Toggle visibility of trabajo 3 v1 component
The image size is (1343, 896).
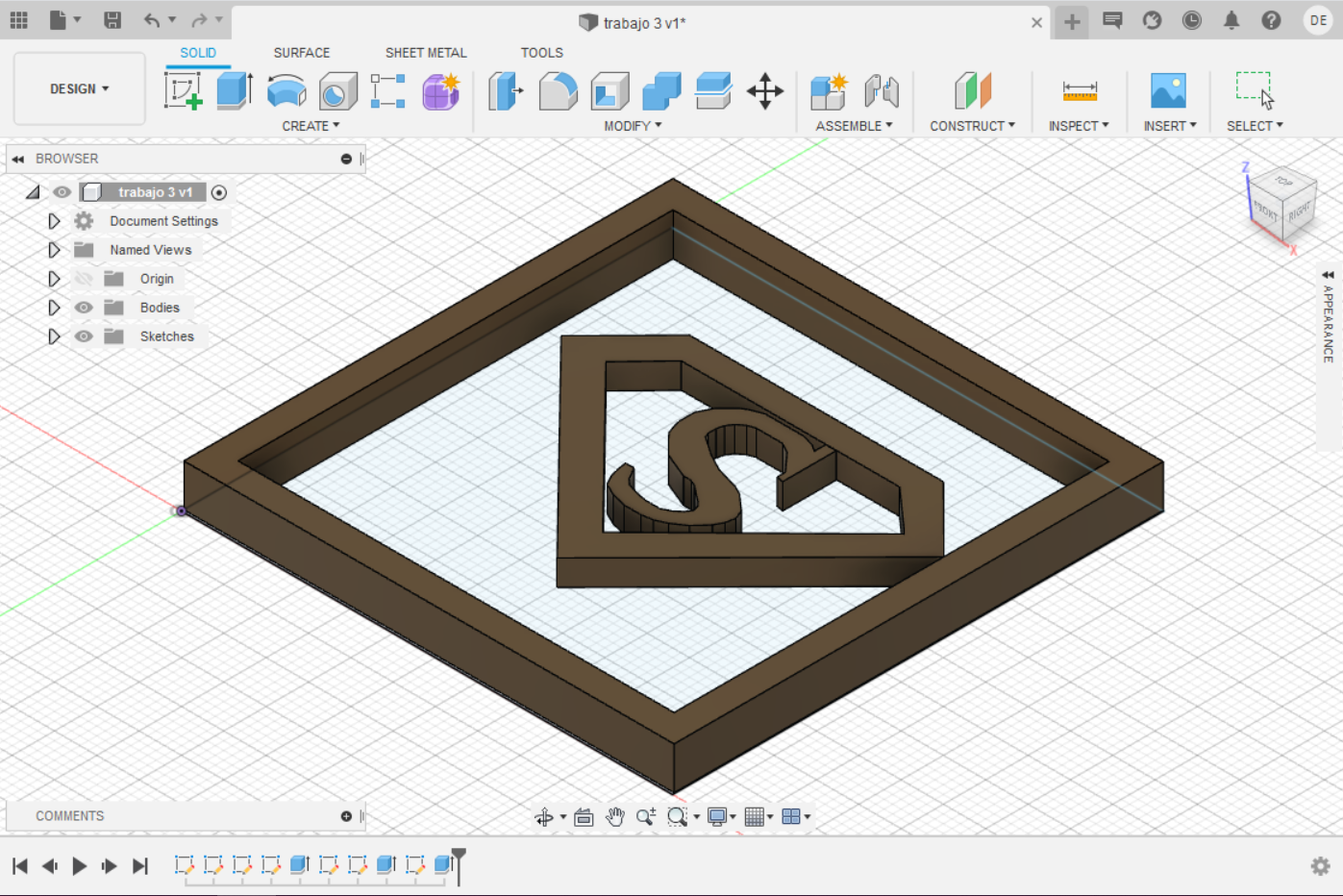[x=62, y=192]
